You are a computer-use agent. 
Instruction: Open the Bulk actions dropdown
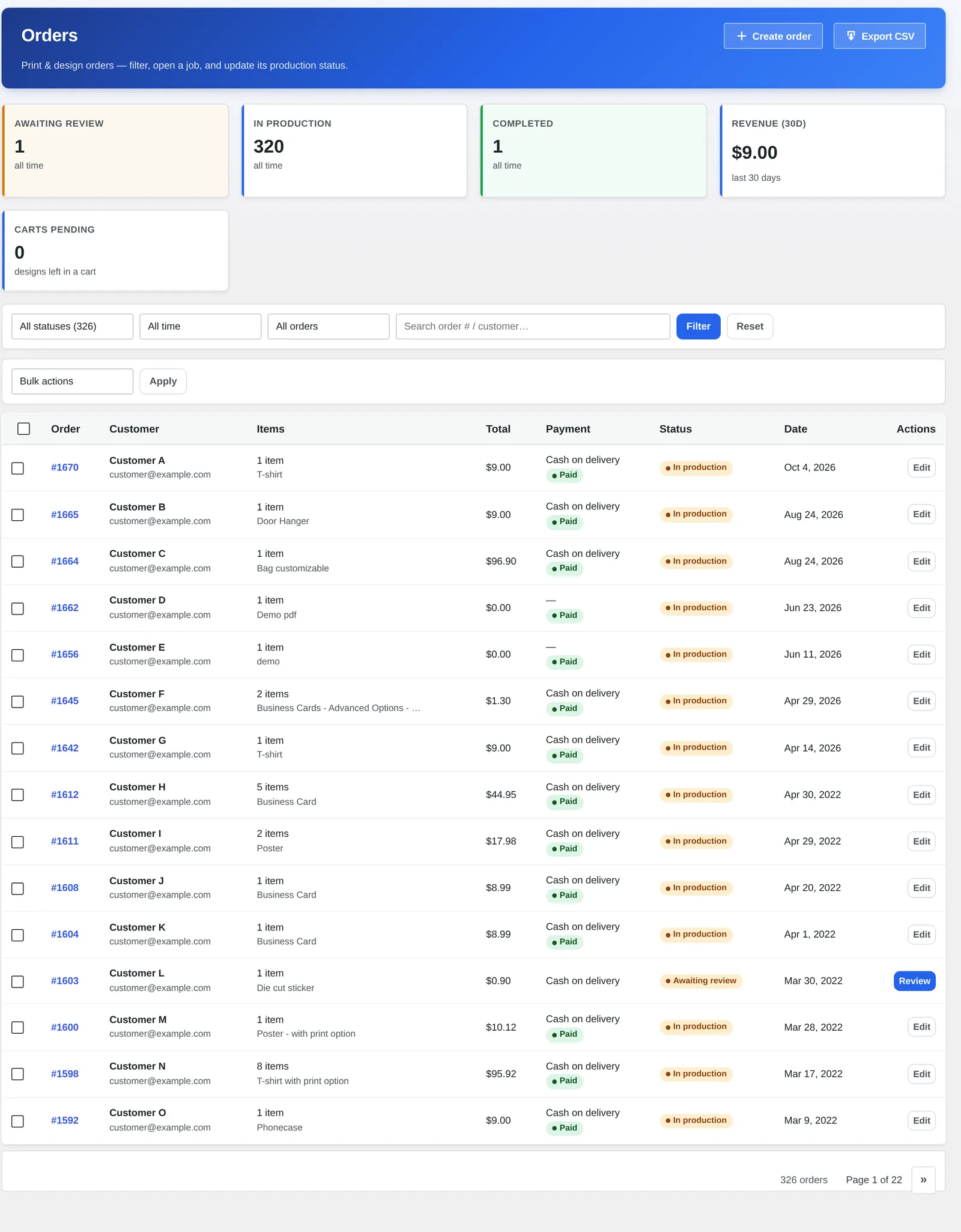click(72, 381)
